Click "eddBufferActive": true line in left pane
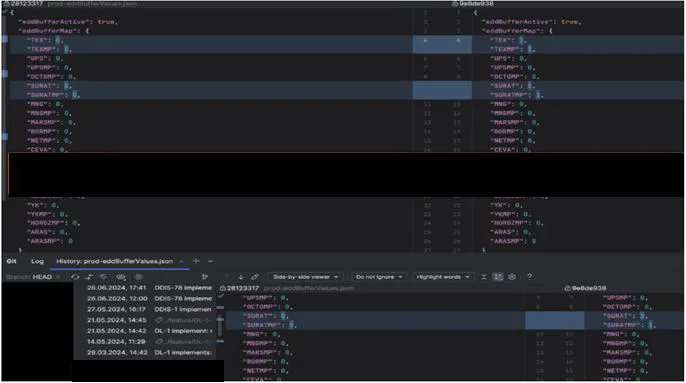 pyautogui.click(x=68, y=22)
